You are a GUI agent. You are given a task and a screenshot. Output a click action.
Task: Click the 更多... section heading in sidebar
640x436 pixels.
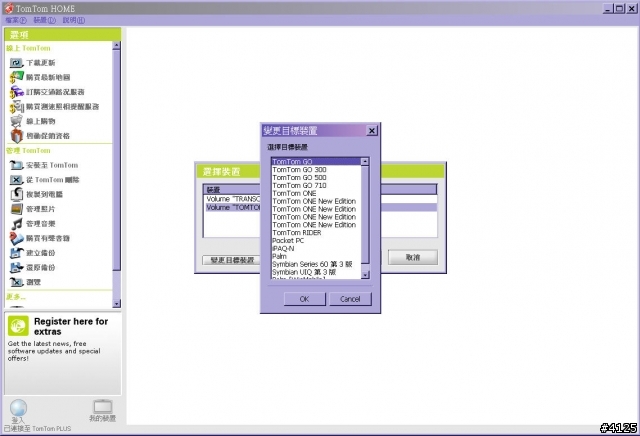16,297
